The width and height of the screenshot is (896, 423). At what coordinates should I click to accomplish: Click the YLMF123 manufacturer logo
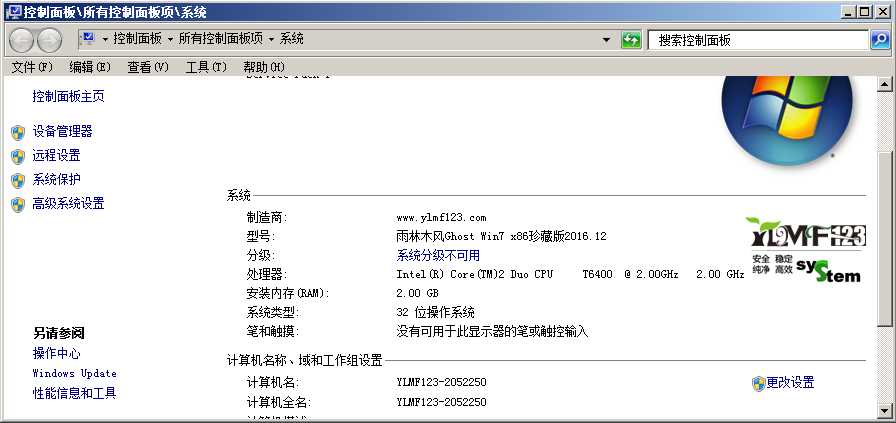click(x=806, y=249)
